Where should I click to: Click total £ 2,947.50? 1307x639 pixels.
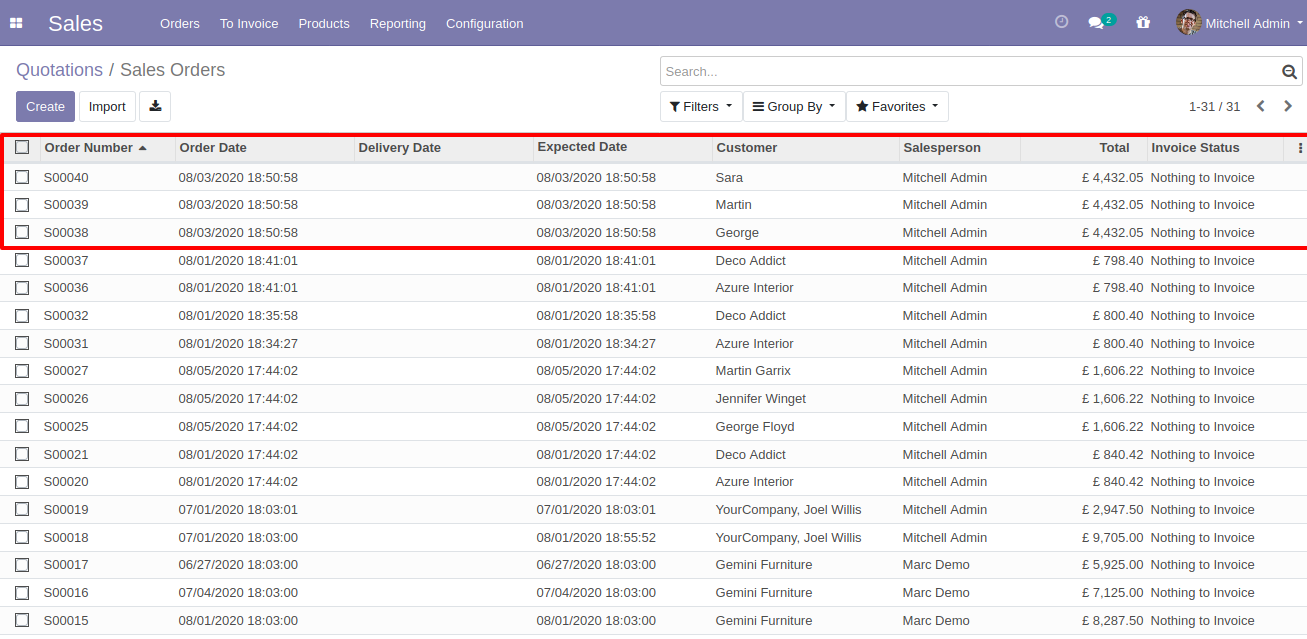point(1112,509)
